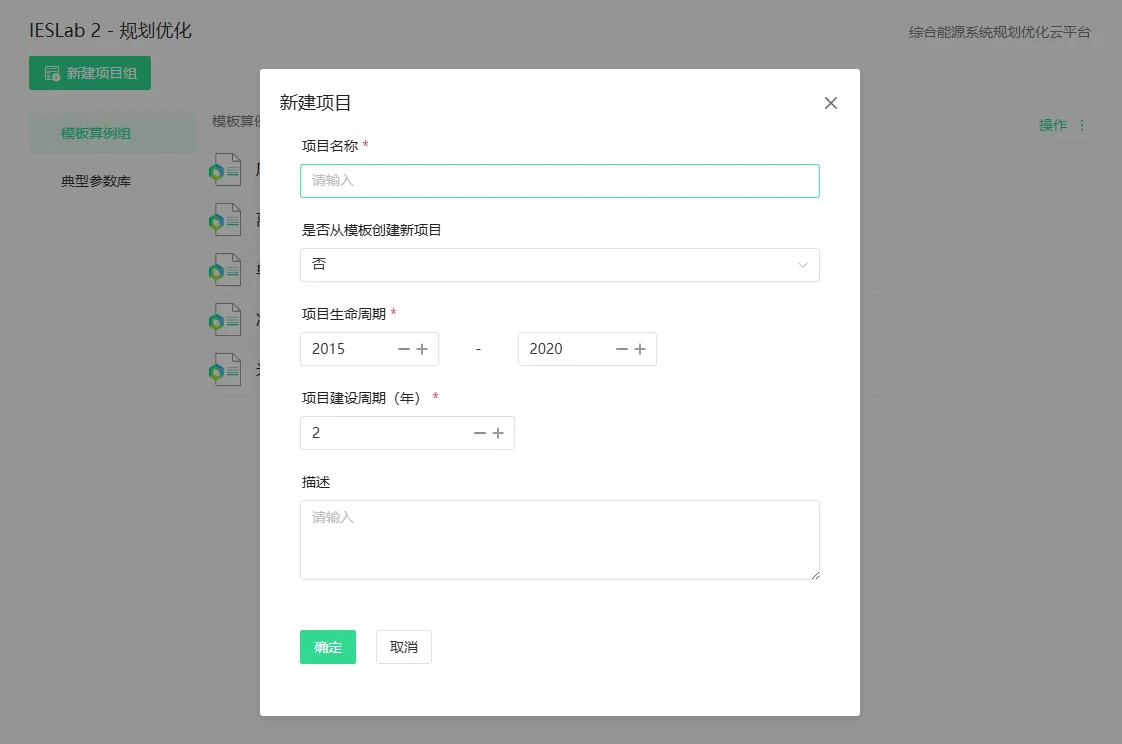This screenshot has height=744, width=1122.
Task: Click the start year field showing 2015
Action: click(345, 349)
